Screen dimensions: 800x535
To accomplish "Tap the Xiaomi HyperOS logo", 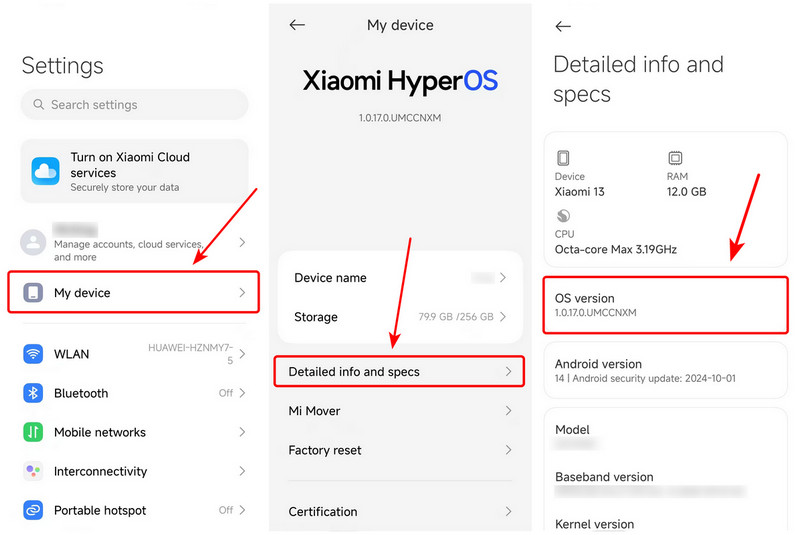I will coord(400,81).
